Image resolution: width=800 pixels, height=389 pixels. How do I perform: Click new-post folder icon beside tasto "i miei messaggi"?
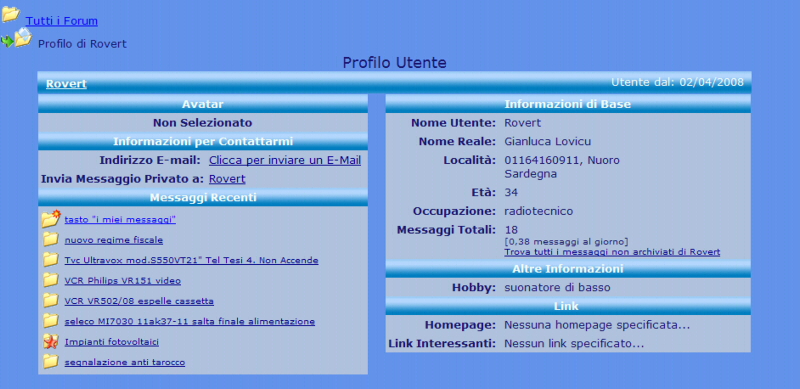51,218
